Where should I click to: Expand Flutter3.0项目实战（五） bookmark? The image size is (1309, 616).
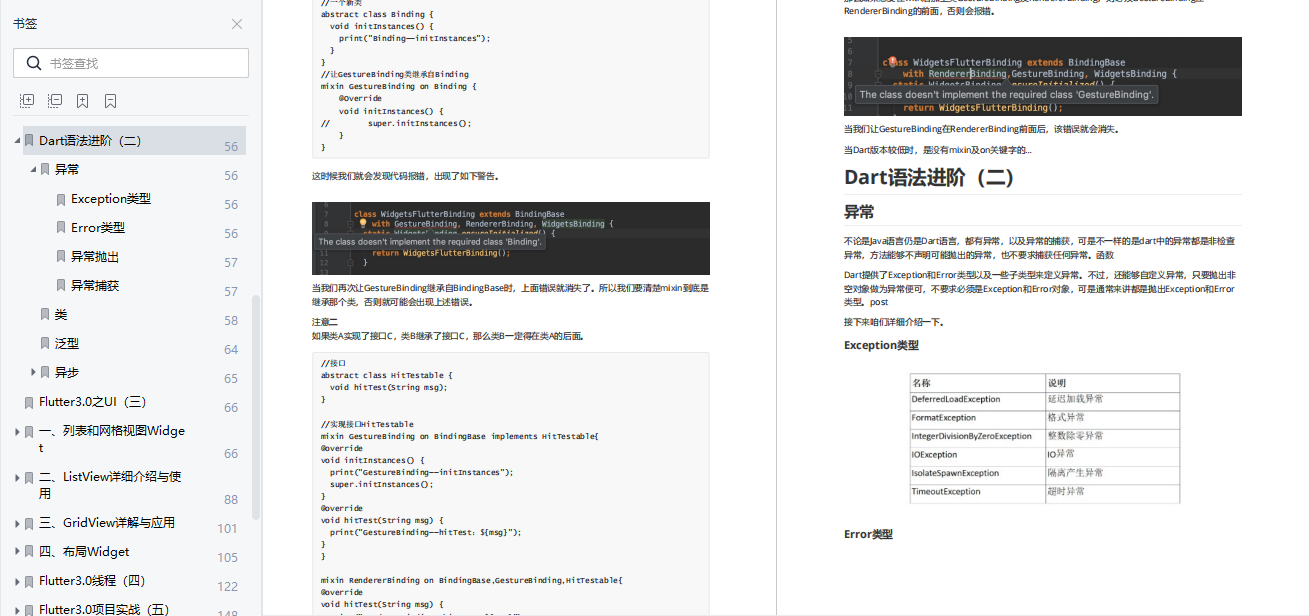pos(17,610)
